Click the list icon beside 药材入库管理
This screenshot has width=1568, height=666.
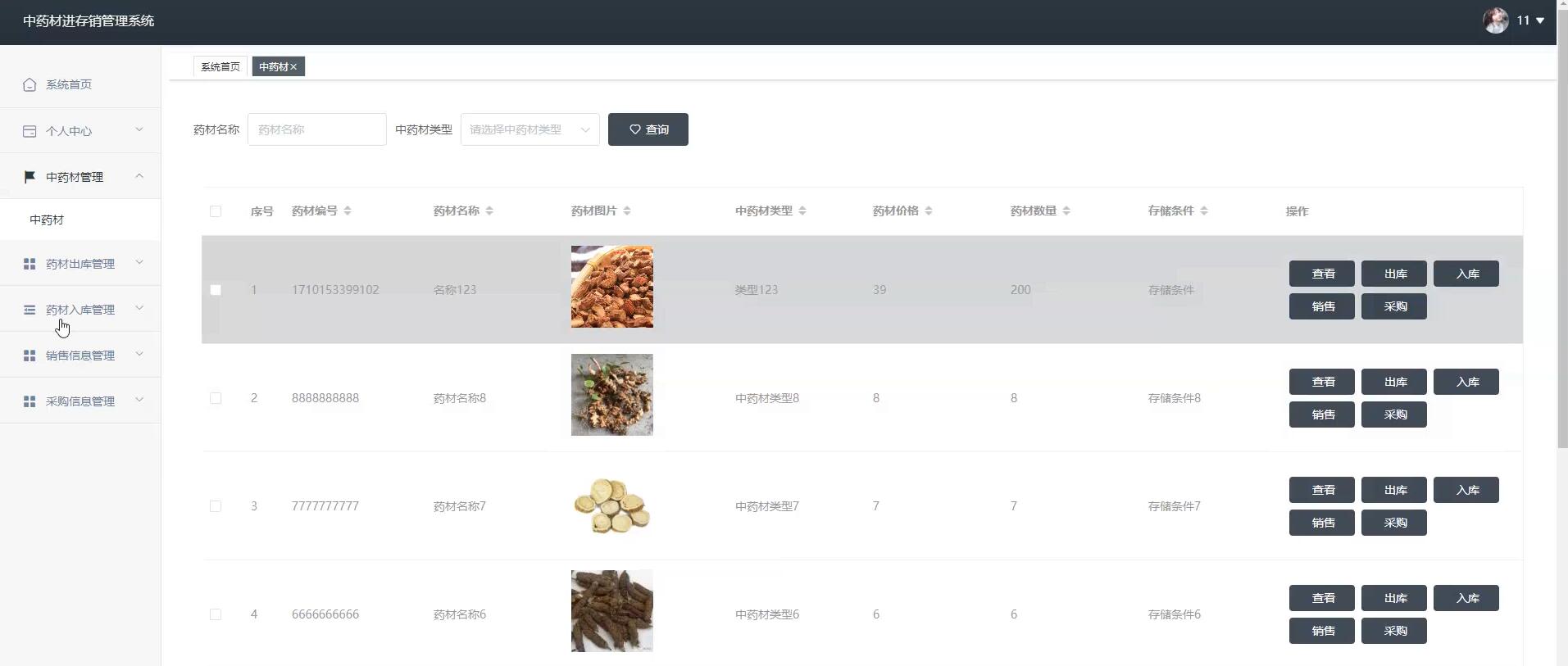coord(30,310)
